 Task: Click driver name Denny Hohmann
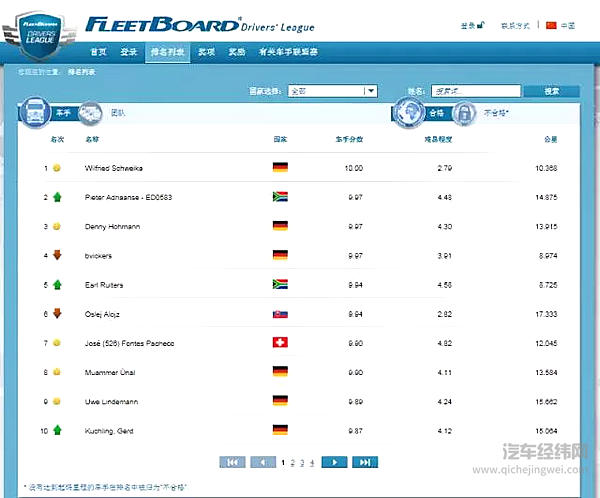[112, 227]
